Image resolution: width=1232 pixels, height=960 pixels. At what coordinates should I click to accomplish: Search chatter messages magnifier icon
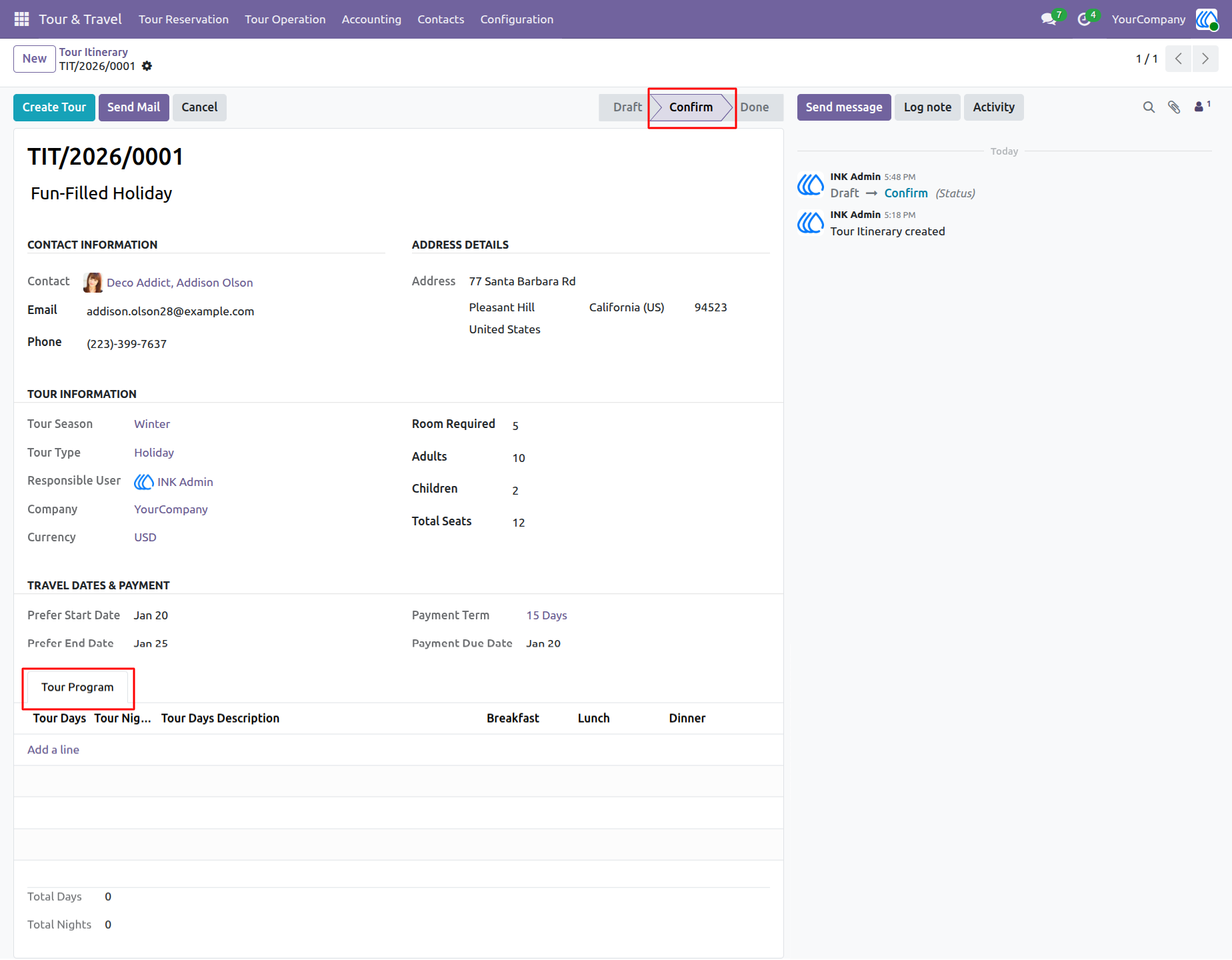pyautogui.click(x=1149, y=107)
